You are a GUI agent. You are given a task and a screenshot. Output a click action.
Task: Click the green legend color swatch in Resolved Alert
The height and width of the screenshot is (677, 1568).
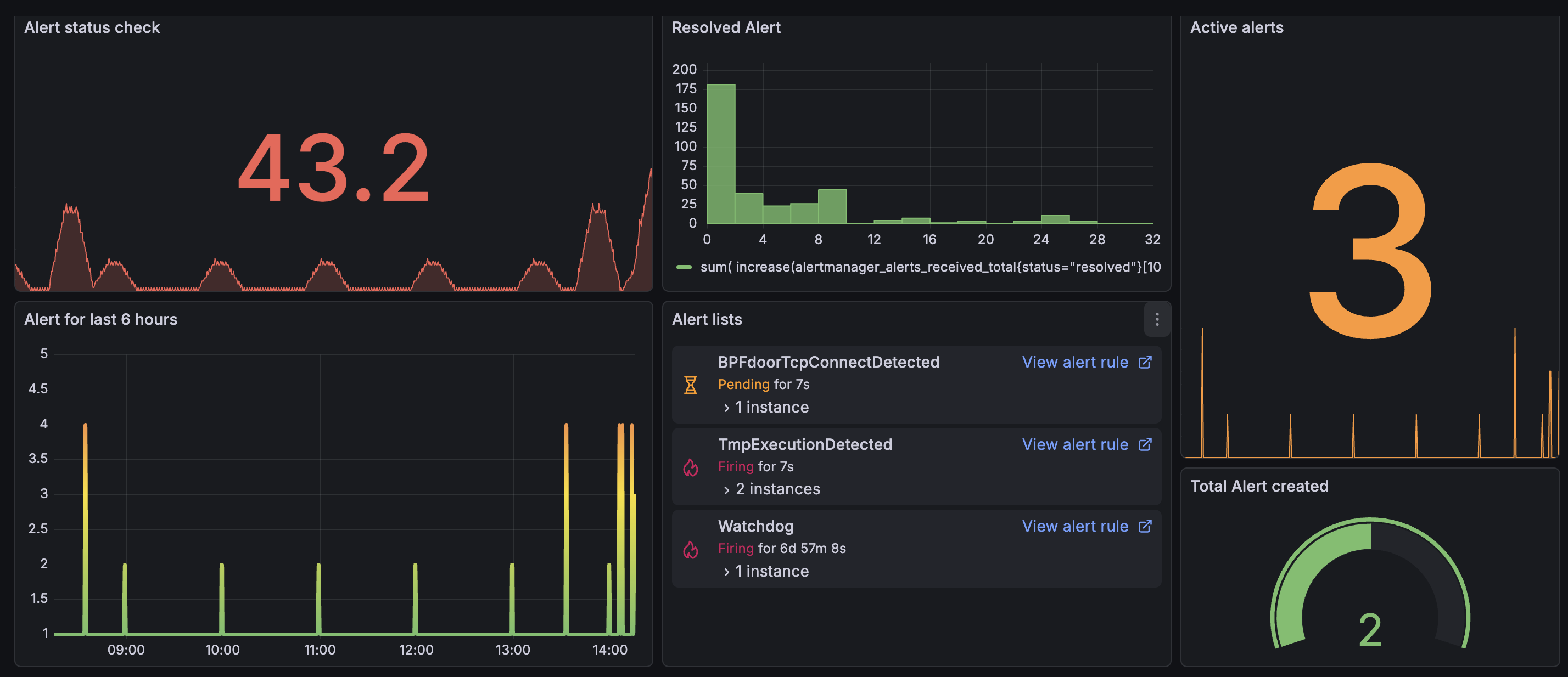click(x=684, y=267)
